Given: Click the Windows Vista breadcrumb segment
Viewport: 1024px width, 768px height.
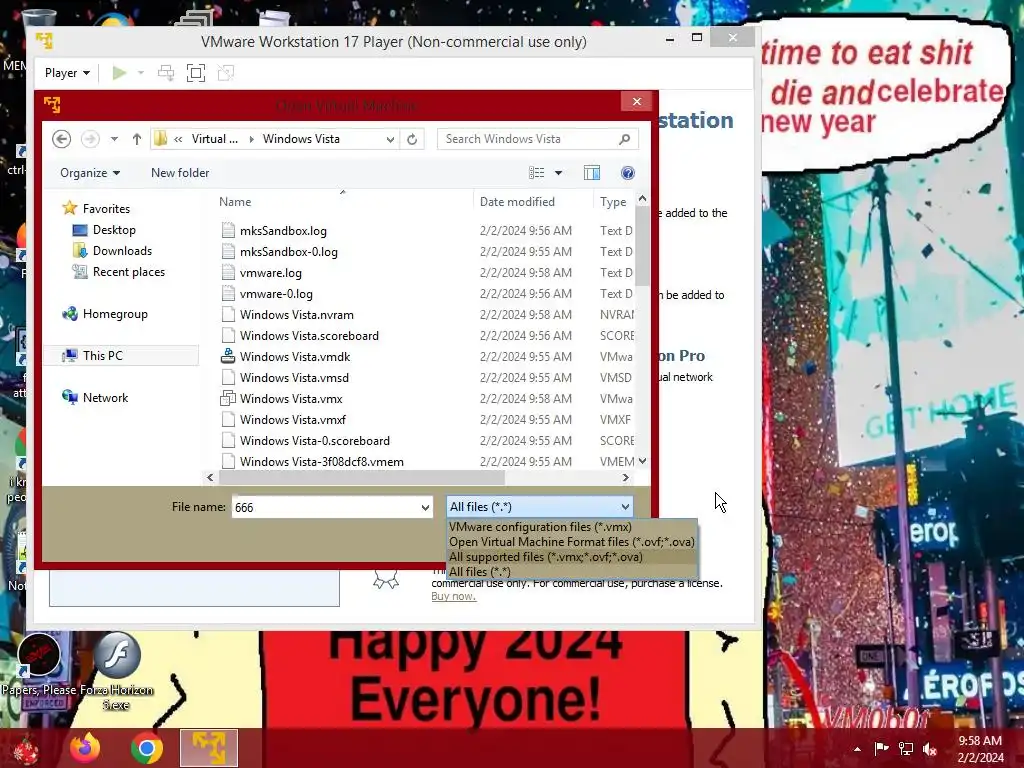Looking at the screenshot, I should pos(301,139).
